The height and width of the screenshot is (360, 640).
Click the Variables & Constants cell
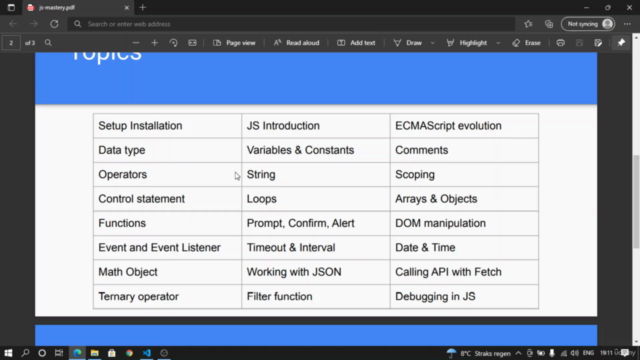pyautogui.click(x=316, y=150)
